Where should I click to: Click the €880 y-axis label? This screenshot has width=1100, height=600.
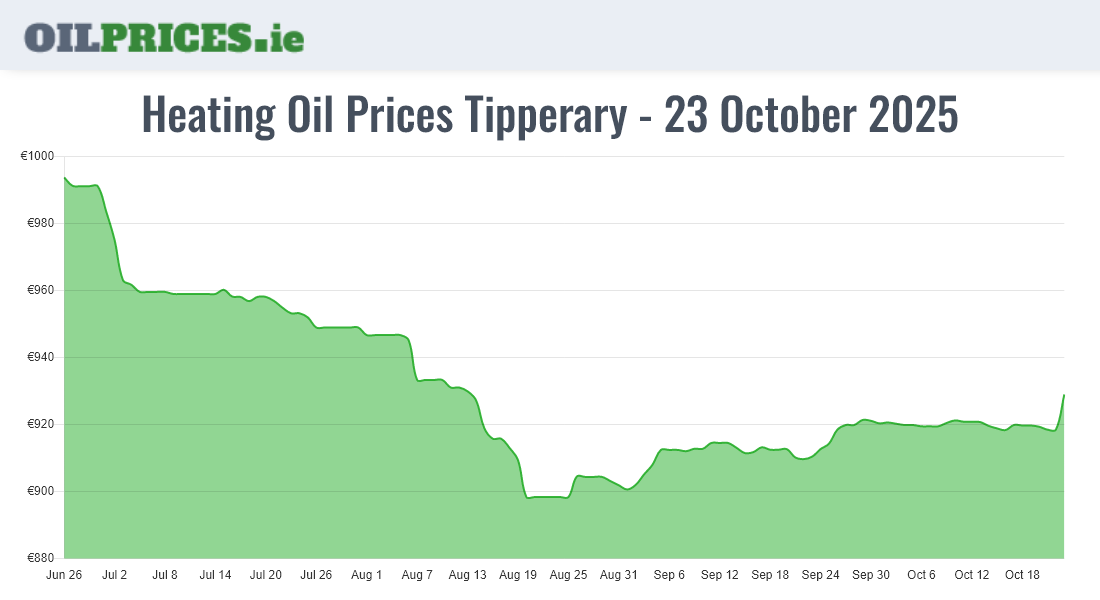point(42,558)
